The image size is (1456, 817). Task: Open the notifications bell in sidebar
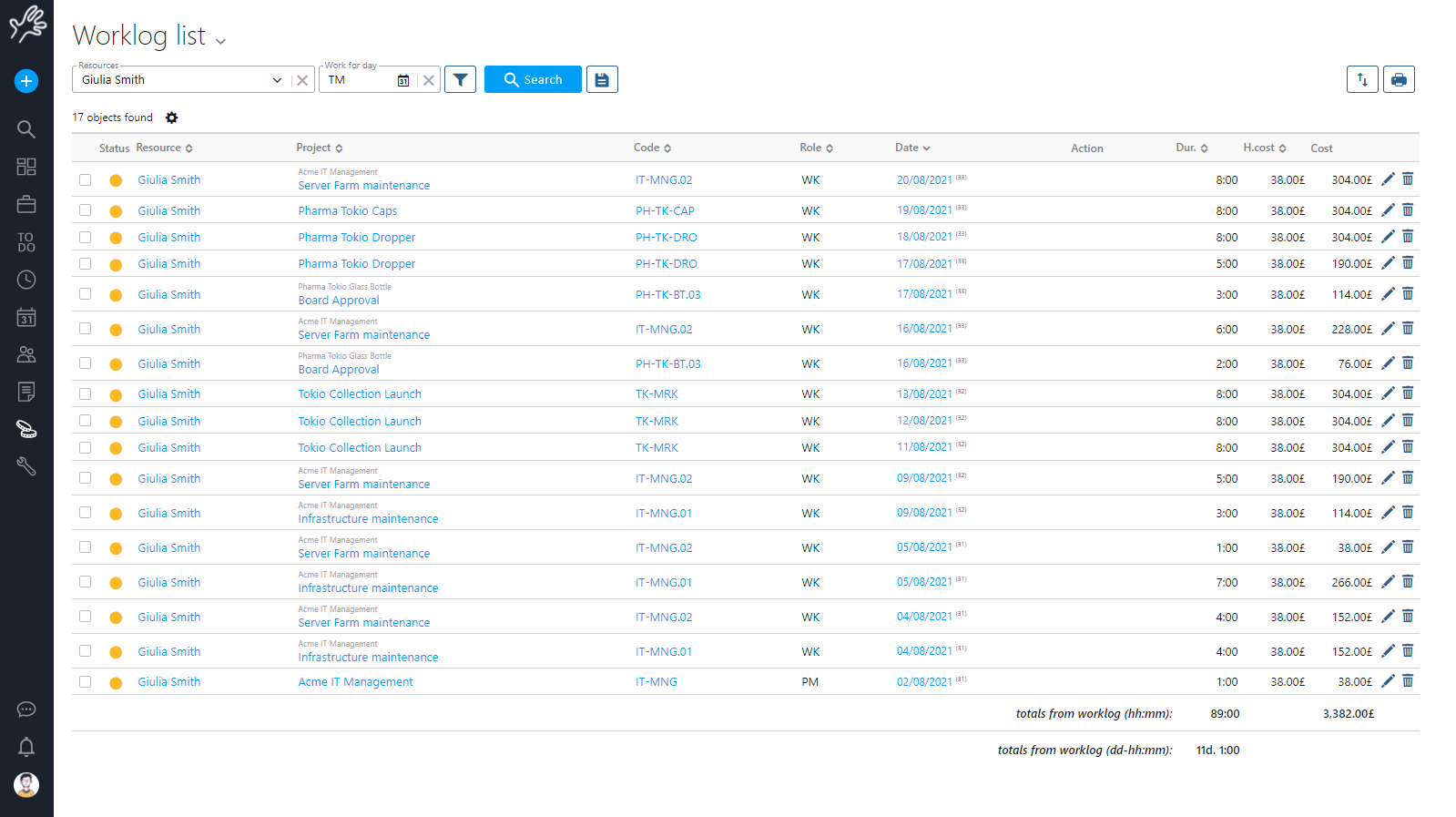26,747
